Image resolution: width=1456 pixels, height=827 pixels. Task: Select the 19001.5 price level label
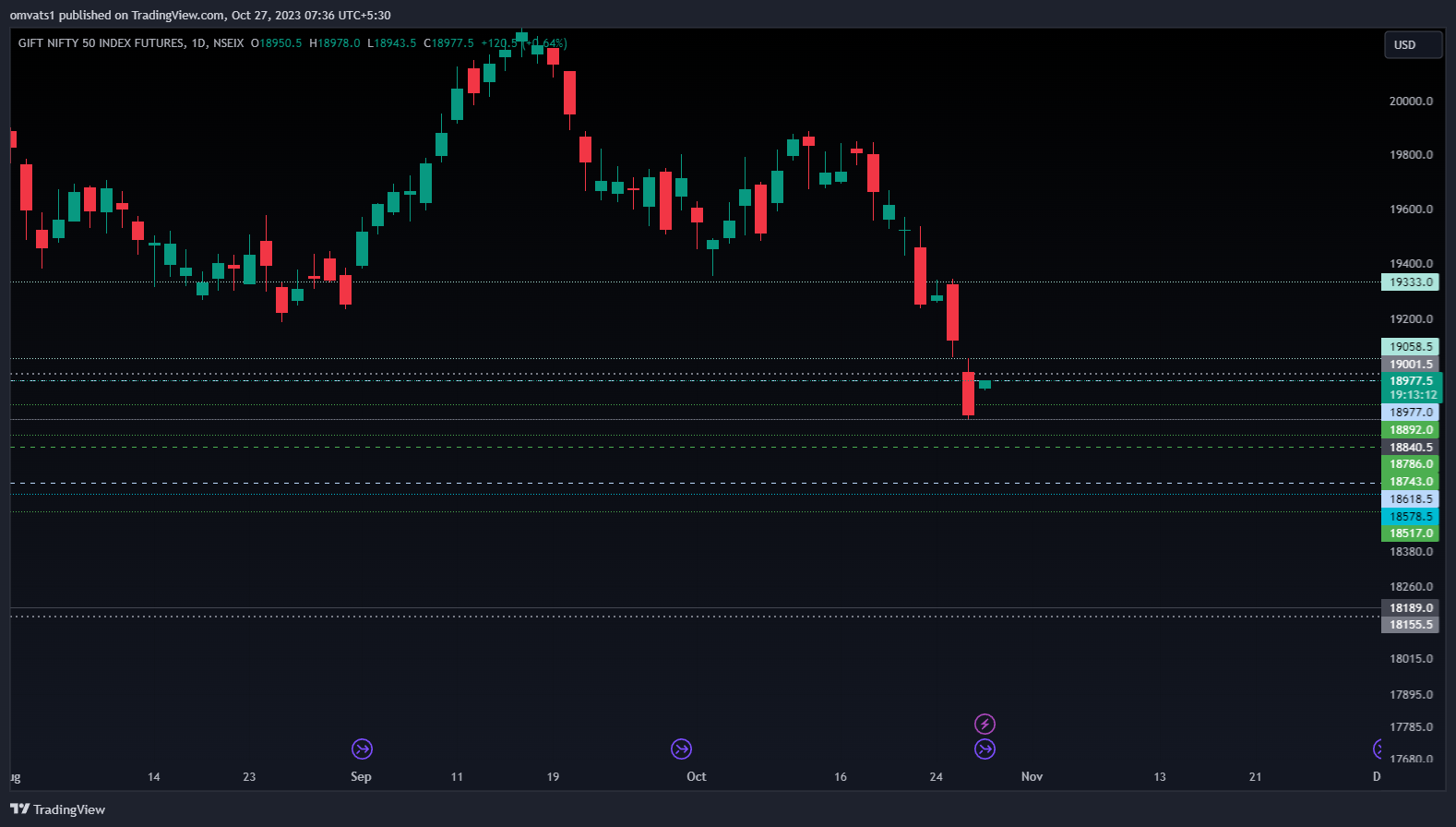tap(1410, 365)
